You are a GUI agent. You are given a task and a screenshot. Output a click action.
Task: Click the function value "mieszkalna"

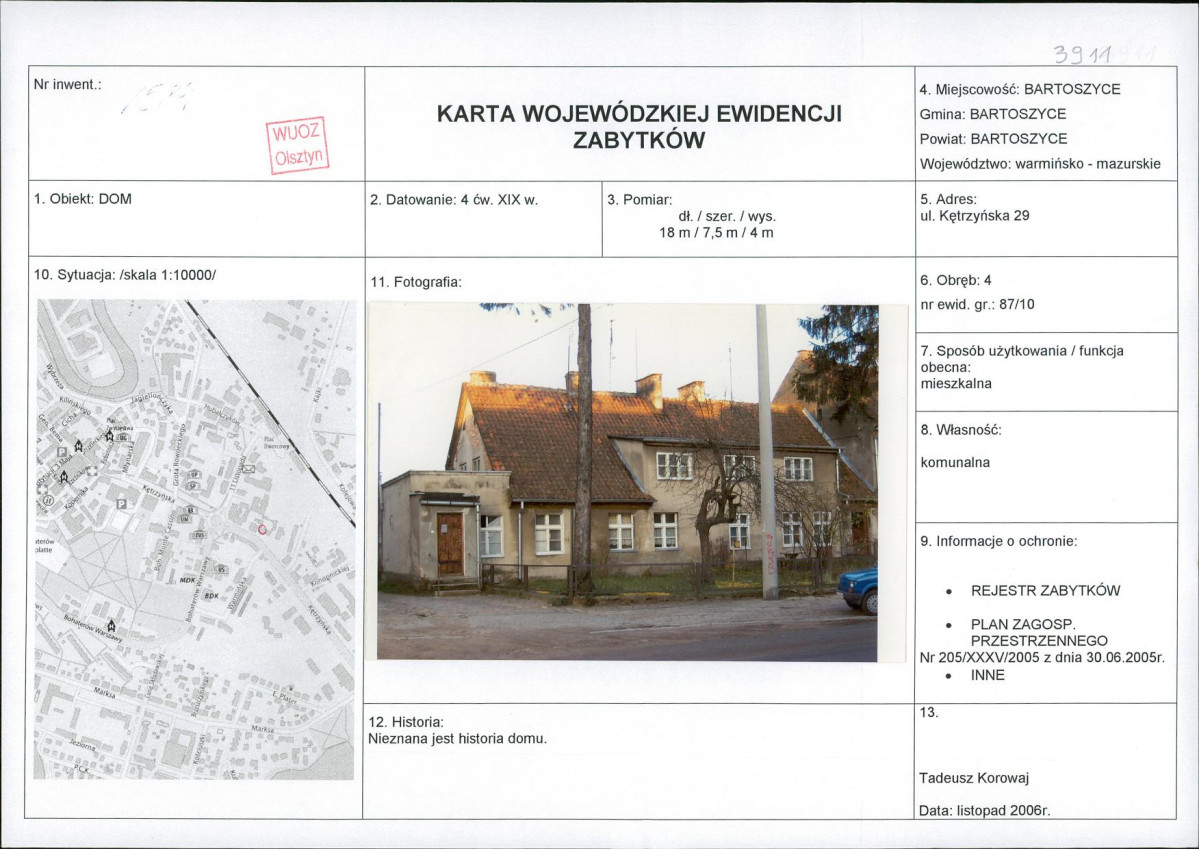(956, 384)
